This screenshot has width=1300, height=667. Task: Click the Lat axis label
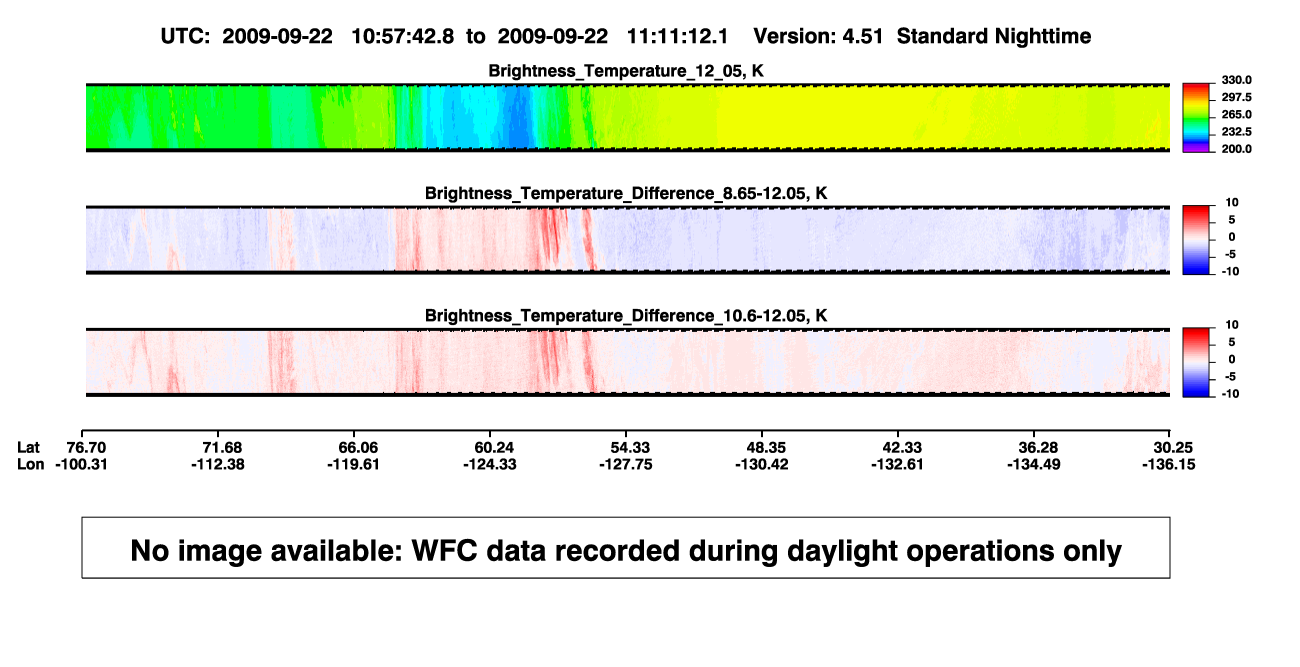point(31,447)
